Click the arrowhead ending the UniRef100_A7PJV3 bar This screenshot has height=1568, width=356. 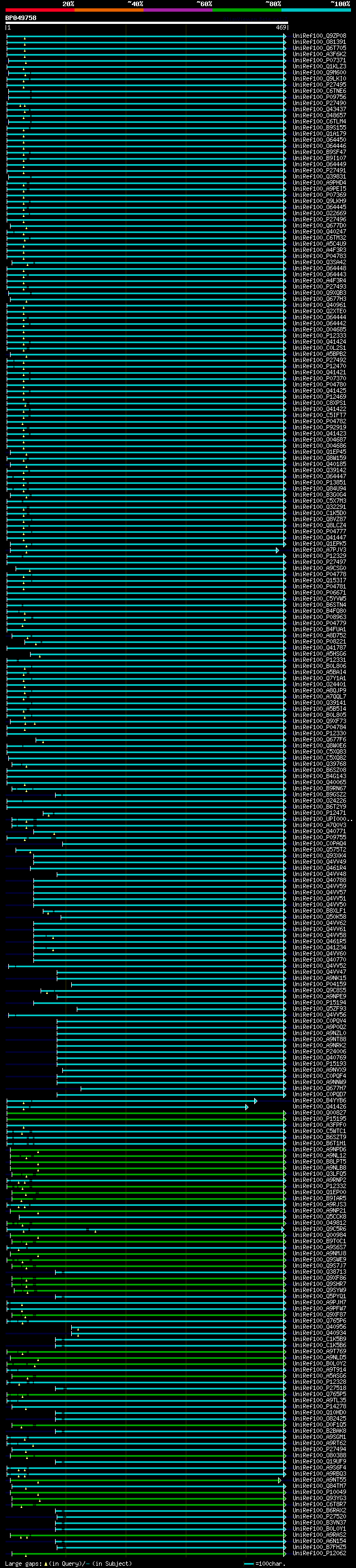pos(278,550)
